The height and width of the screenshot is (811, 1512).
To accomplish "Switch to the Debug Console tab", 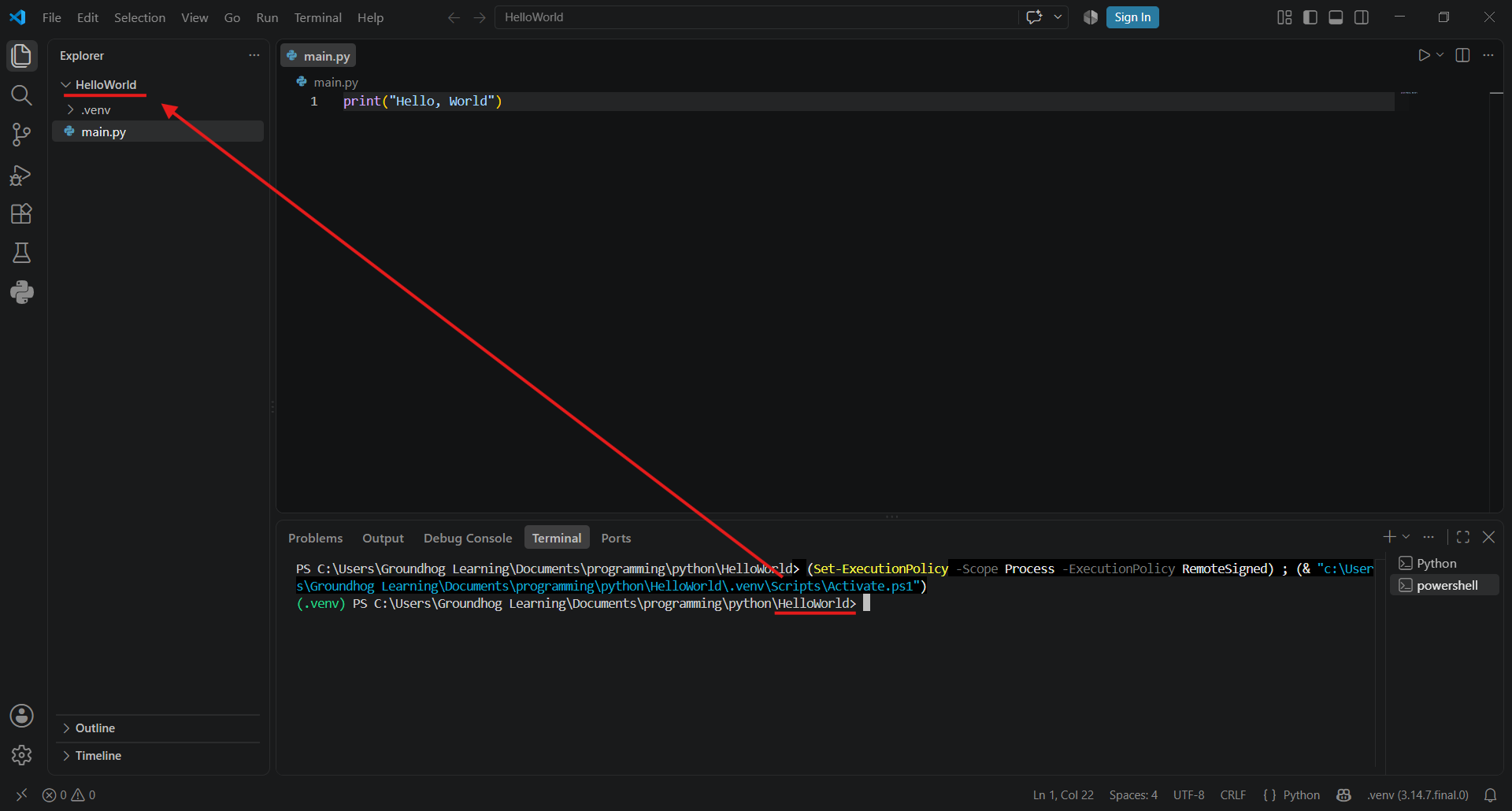I will [x=468, y=538].
